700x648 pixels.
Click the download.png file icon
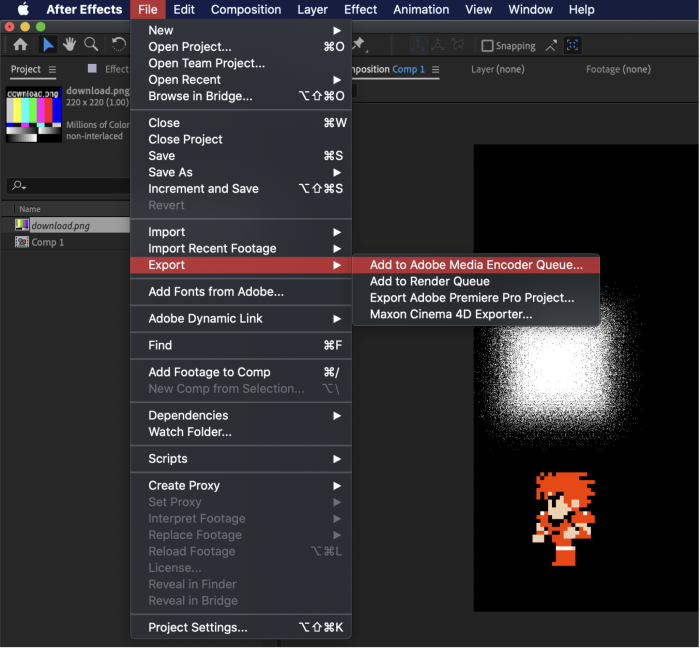(x=22, y=225)
